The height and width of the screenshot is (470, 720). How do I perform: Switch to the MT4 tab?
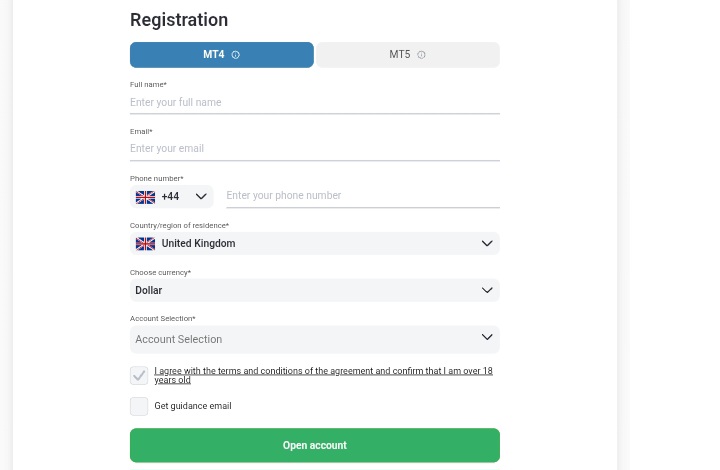[x=222, y=55]
